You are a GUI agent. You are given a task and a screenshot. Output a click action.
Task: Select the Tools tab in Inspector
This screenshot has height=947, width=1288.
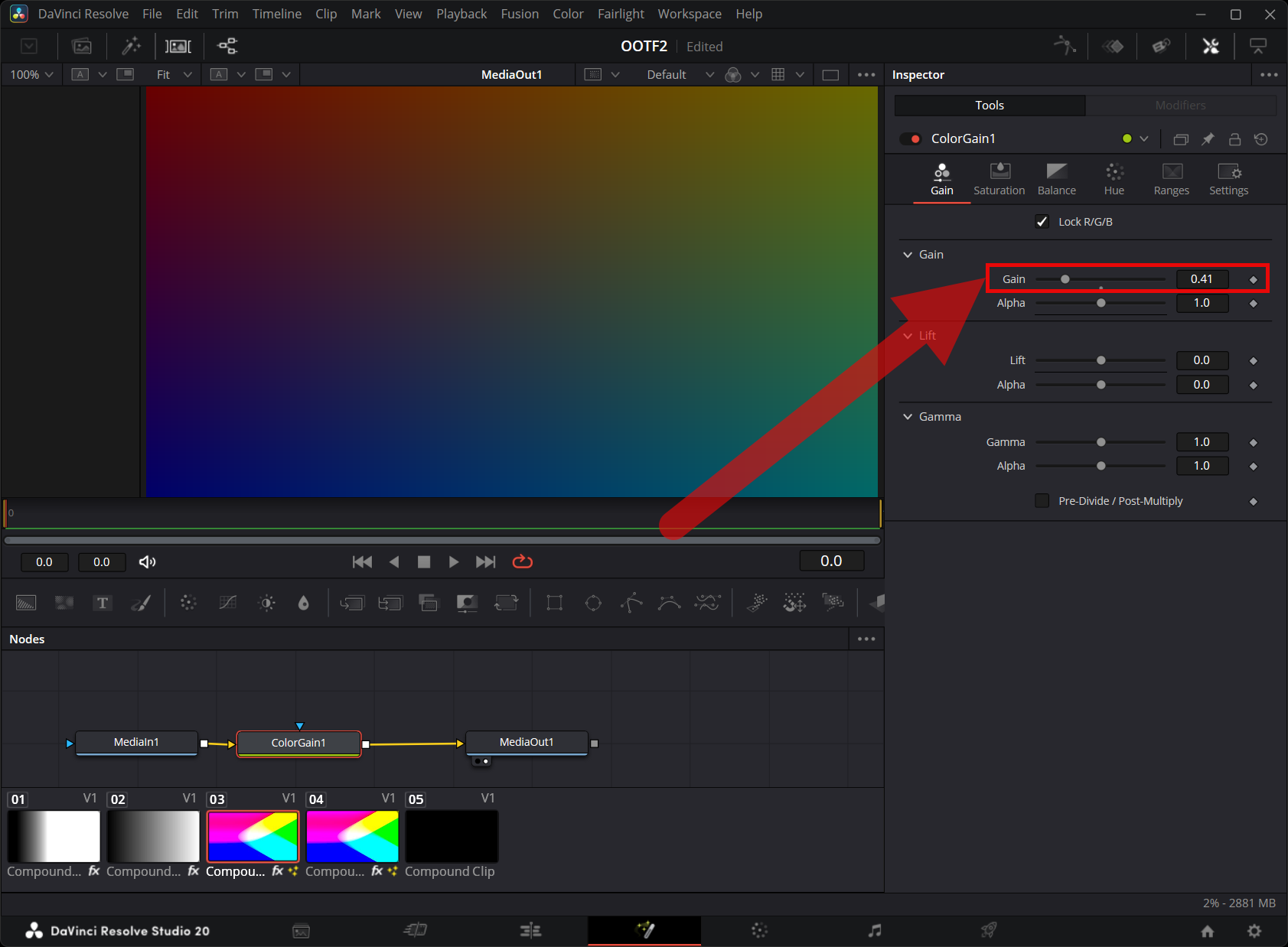[x=990, y=106]
